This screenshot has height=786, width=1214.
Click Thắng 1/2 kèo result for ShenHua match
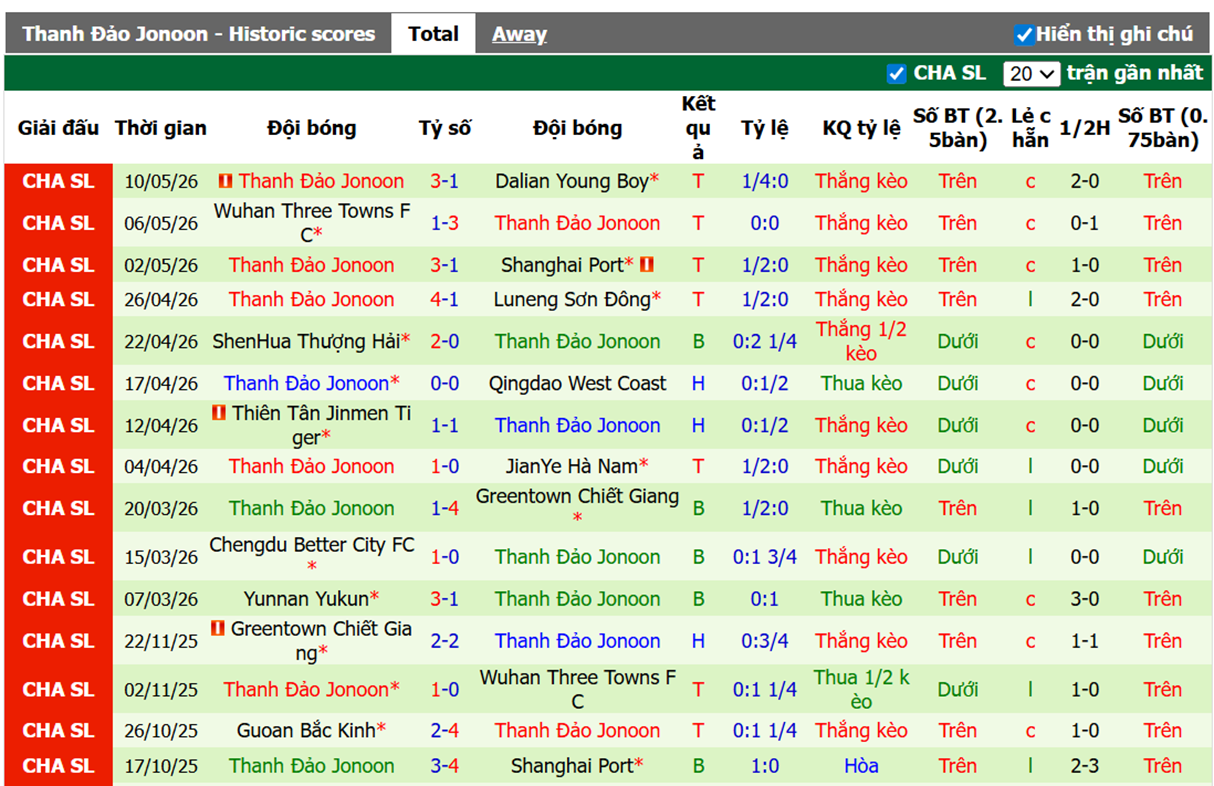pos(861,341)
